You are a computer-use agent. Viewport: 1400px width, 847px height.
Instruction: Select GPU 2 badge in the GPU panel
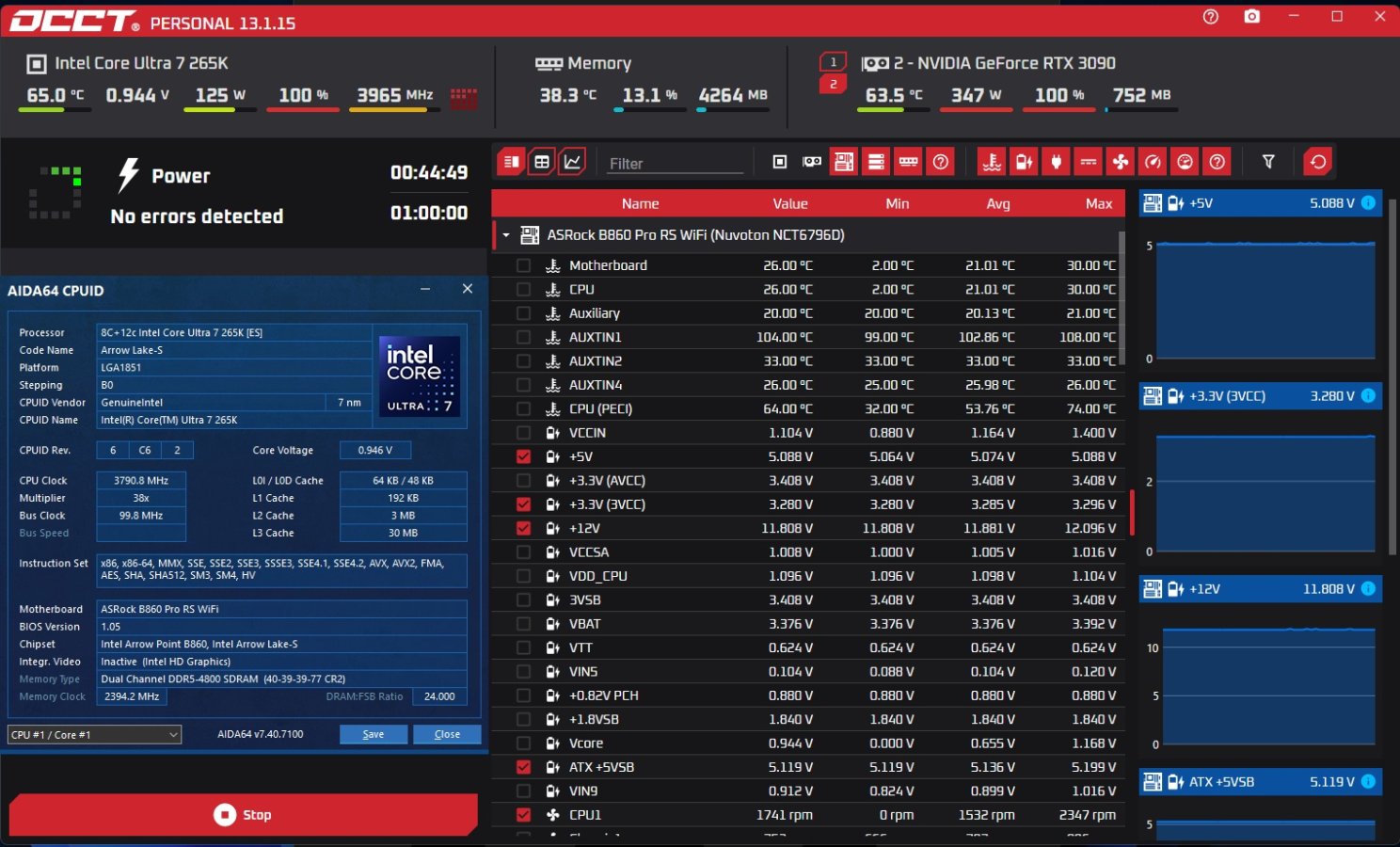(x=833, y=84)
